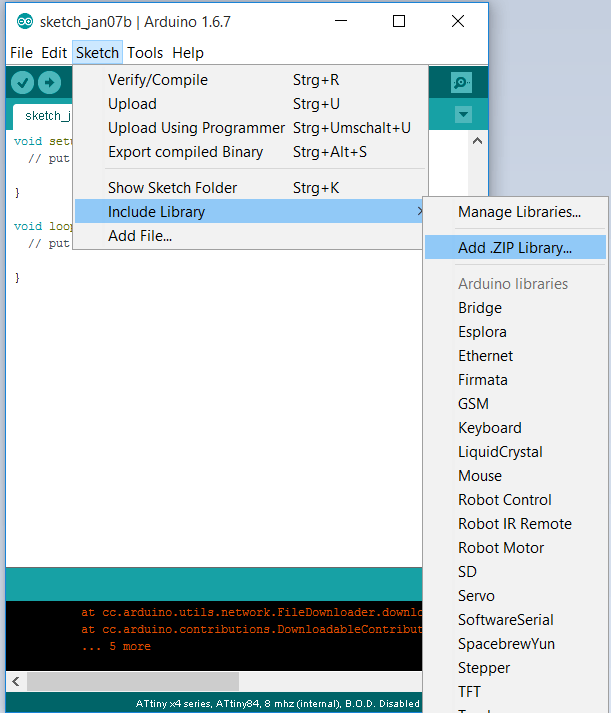Include the GSM library
Screen dimensions: 611x713
tap(515, 404)
